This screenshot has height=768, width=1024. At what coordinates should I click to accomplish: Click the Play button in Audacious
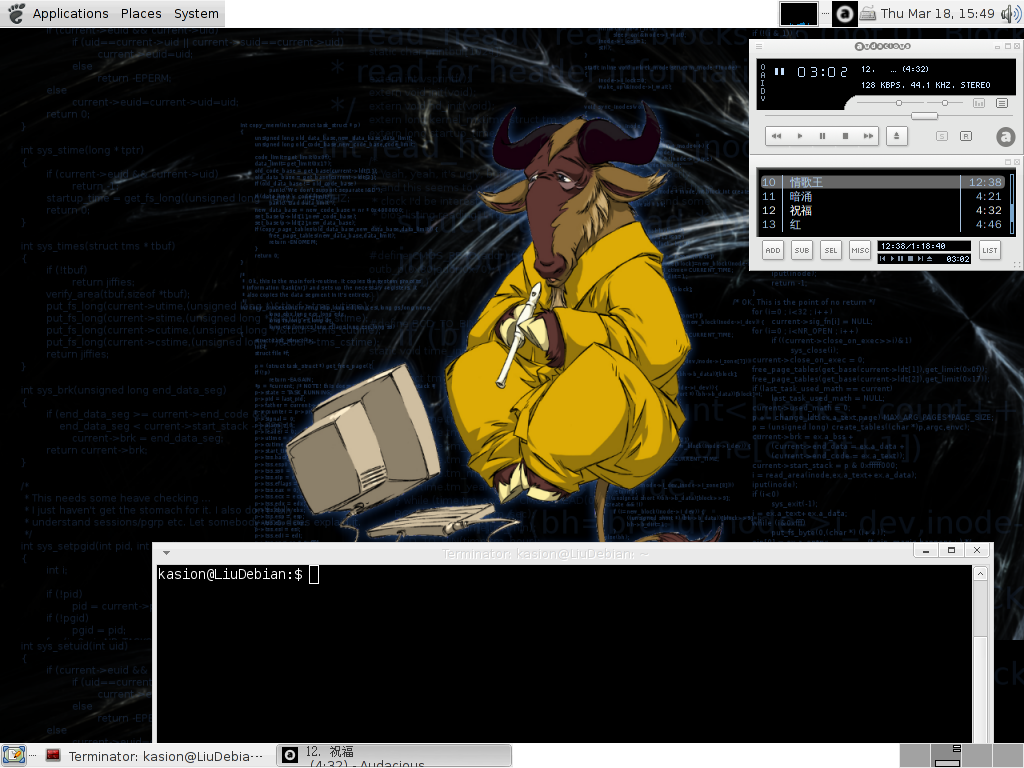[x=799, y=136]
